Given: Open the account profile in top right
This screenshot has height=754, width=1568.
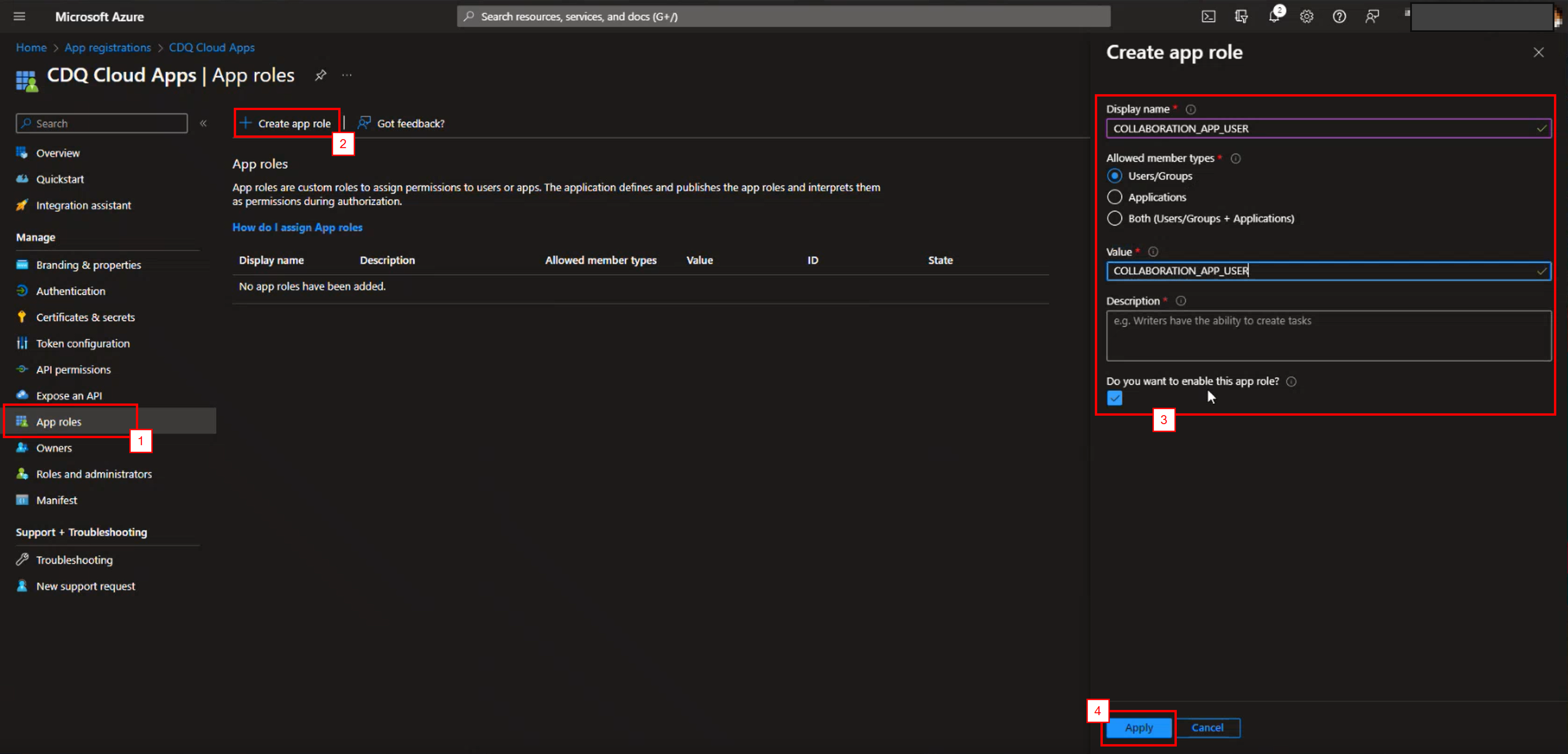Looking at the screenshot, I should click(1483, 16).
